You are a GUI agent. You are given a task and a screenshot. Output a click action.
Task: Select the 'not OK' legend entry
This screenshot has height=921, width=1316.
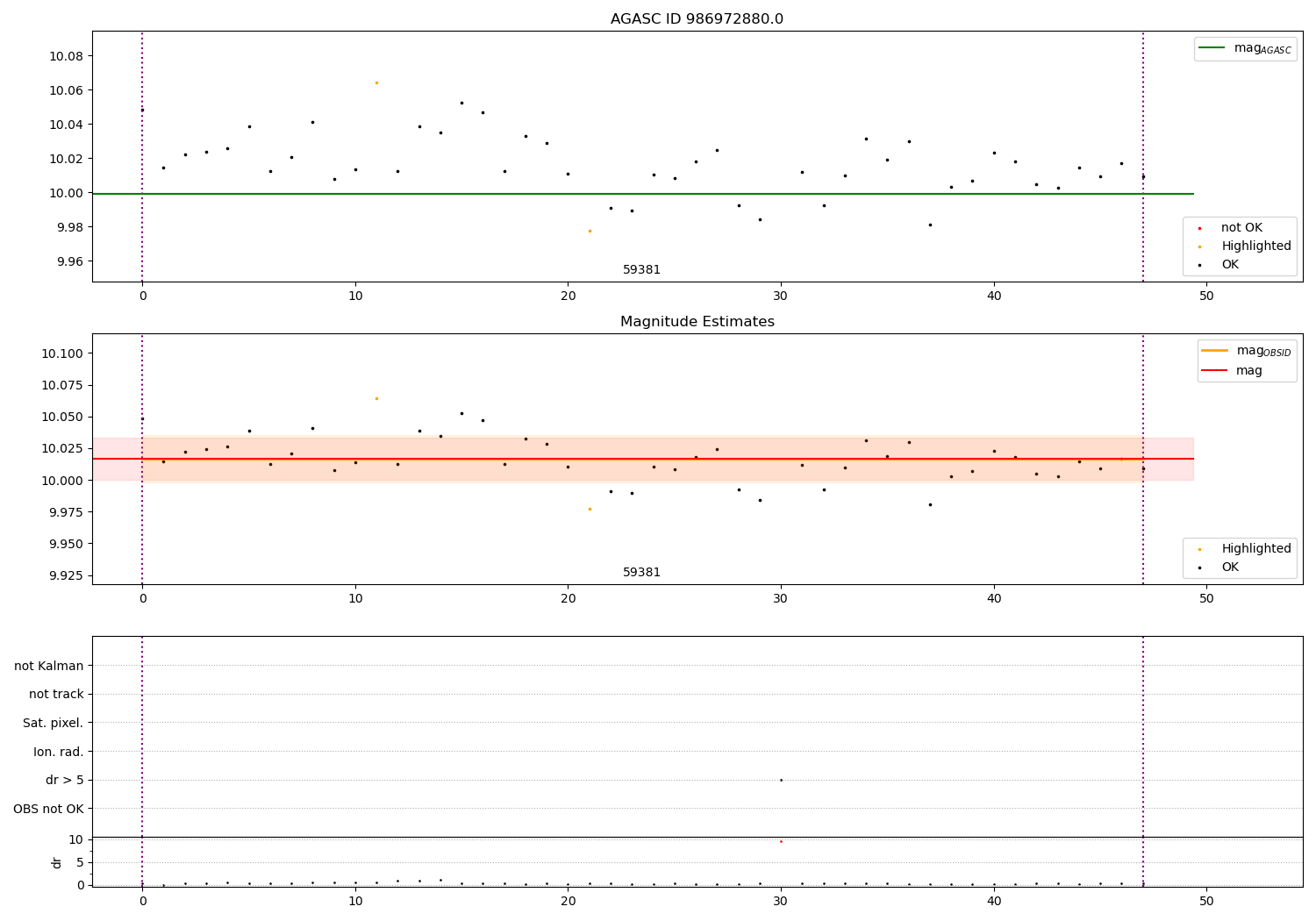1241,227
